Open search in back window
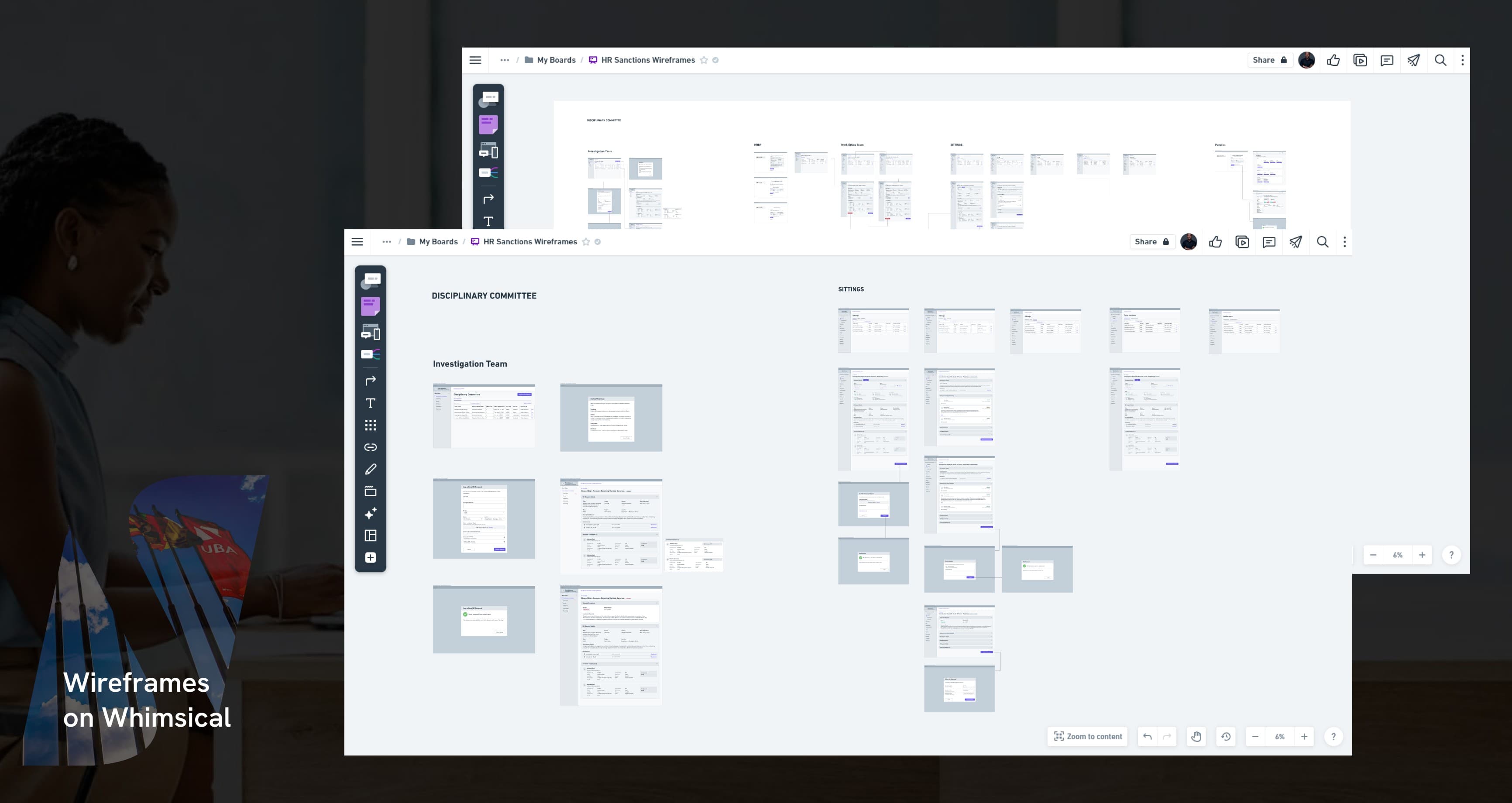1512x803 pixels. [x=1440, y=60]
